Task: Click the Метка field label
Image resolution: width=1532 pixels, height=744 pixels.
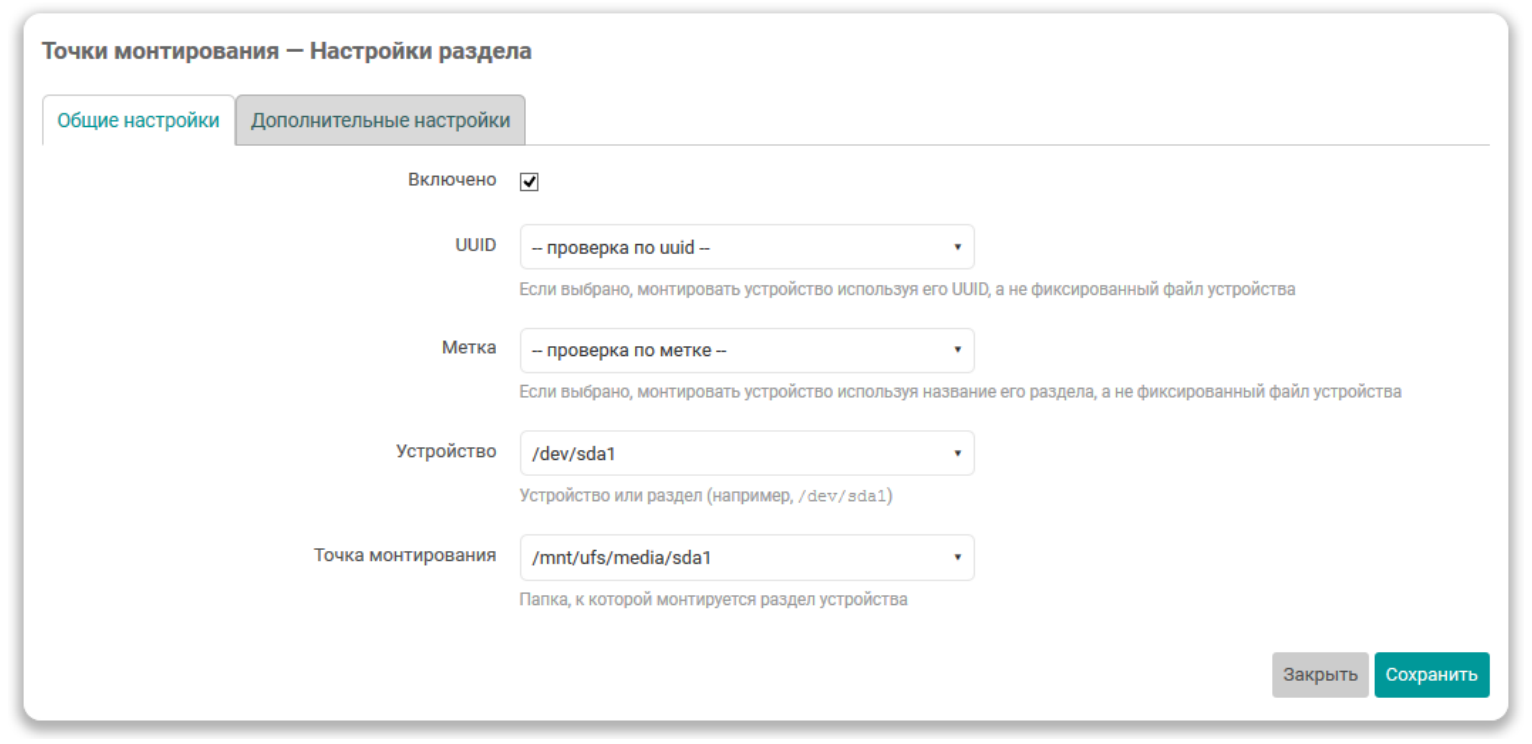Action: pos(469,348)
